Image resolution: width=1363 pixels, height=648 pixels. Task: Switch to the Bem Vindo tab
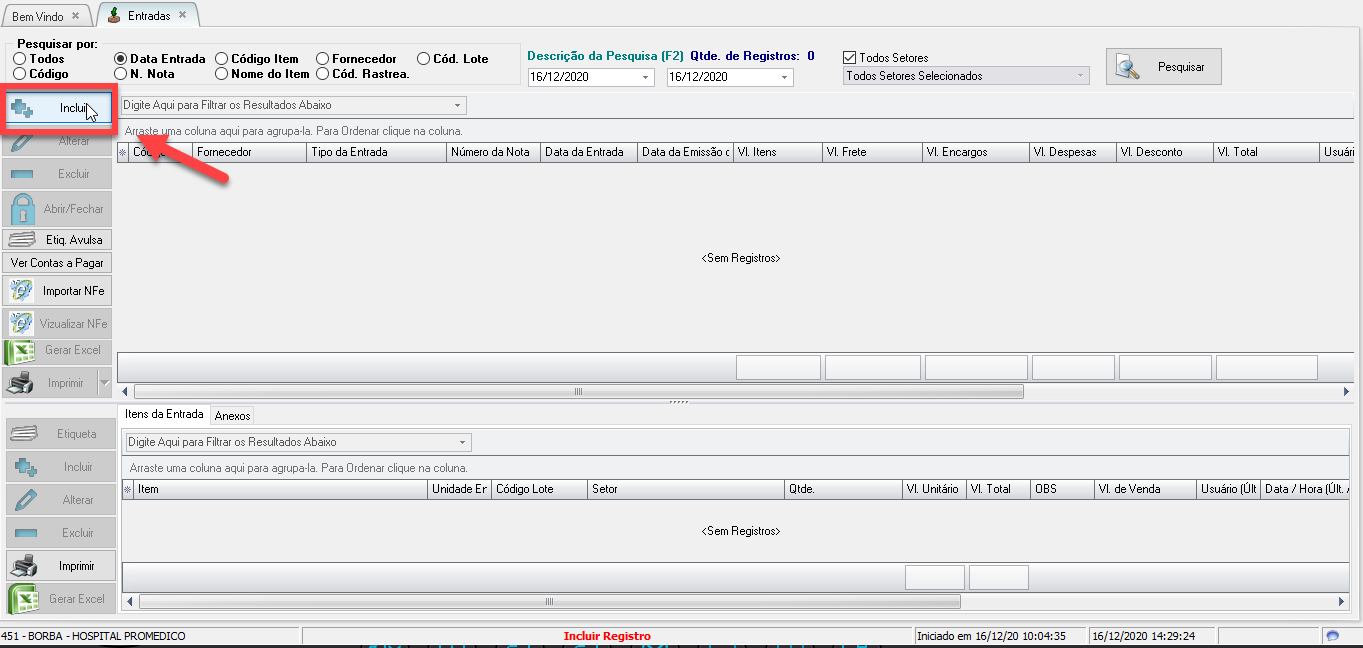coord(38,17)
